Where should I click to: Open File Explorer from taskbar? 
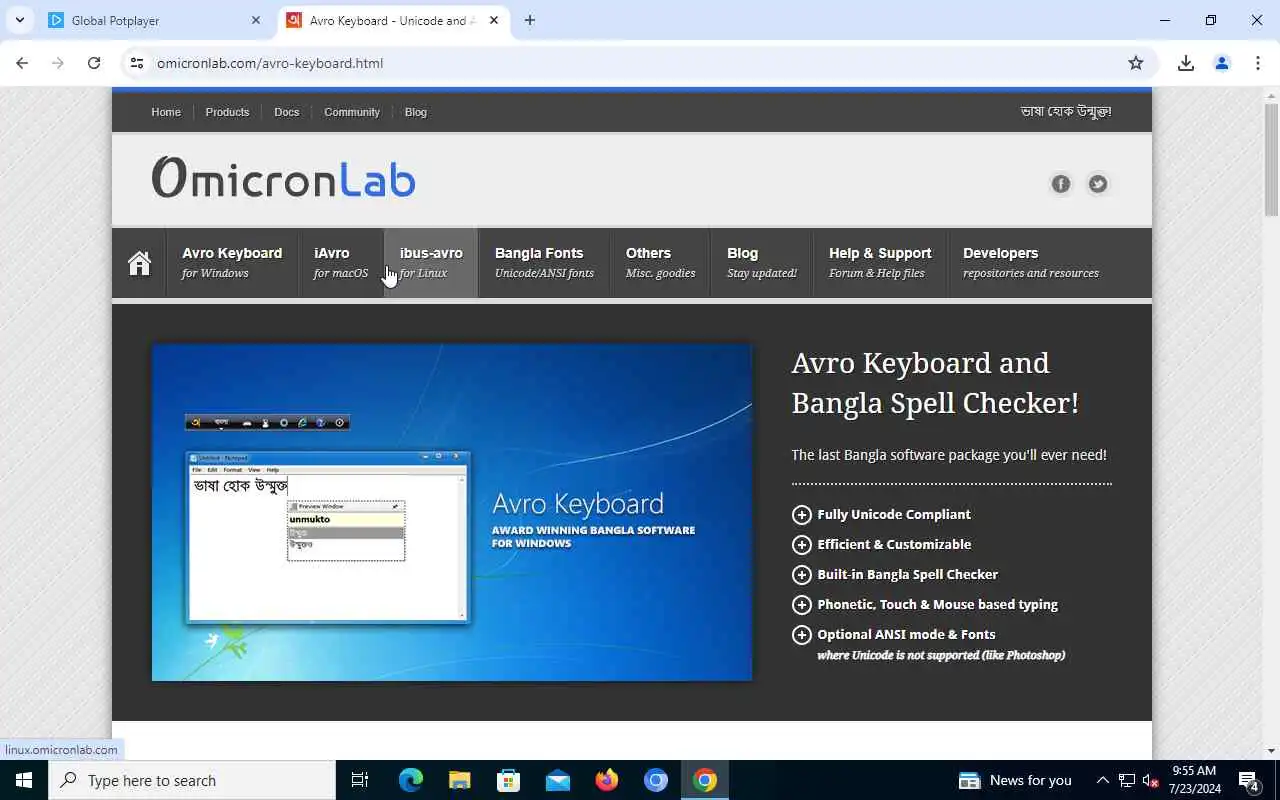459,780
